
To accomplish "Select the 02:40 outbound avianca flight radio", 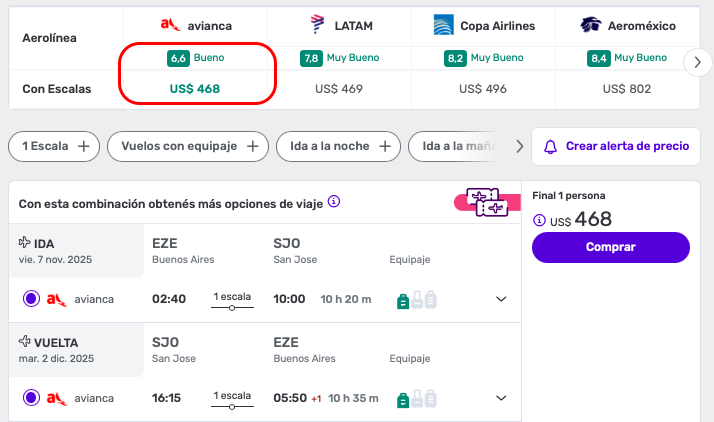I will [x=31, y=298].
